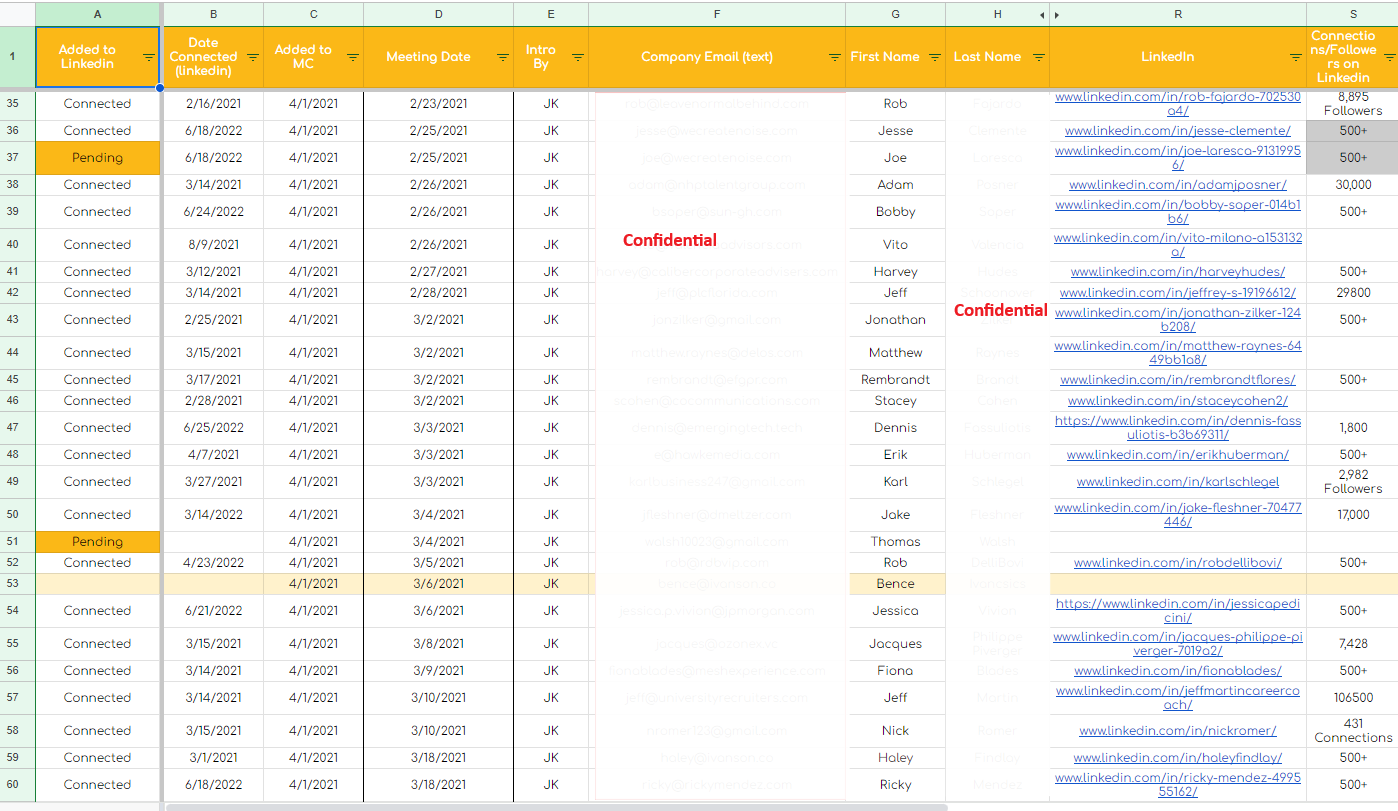Select the First Name cell 'Vito'
Image resolution: width=1398 pixels, height=811 pixels.
coord(895,245)
